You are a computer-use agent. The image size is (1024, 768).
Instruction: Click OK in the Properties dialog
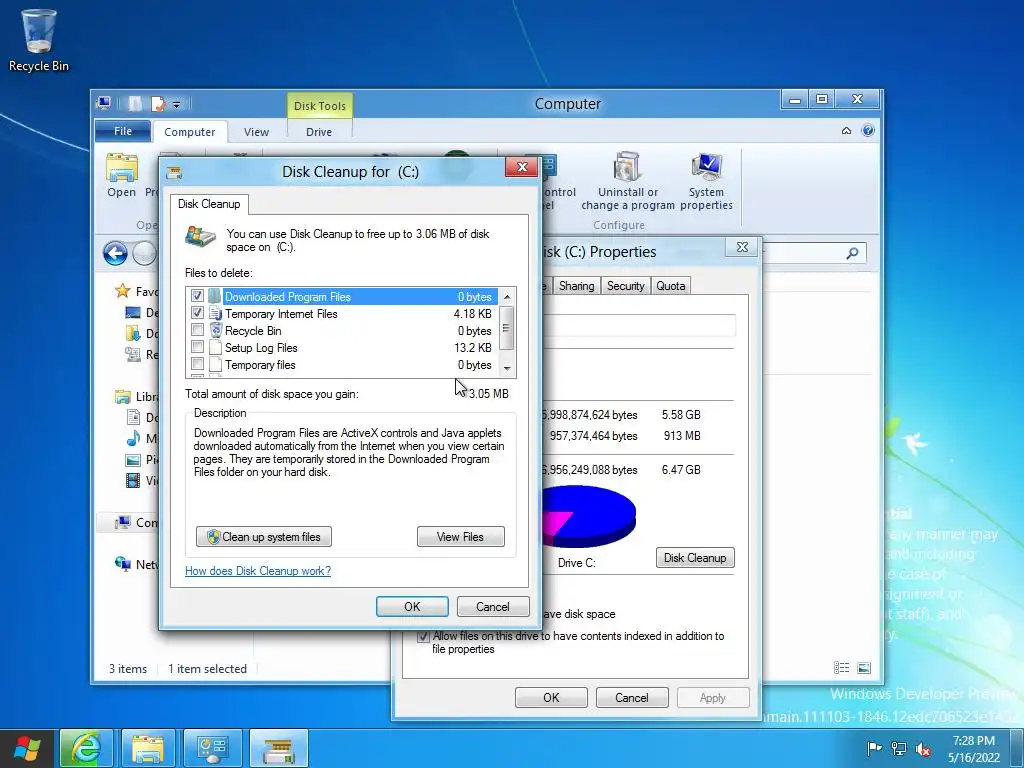551,697
